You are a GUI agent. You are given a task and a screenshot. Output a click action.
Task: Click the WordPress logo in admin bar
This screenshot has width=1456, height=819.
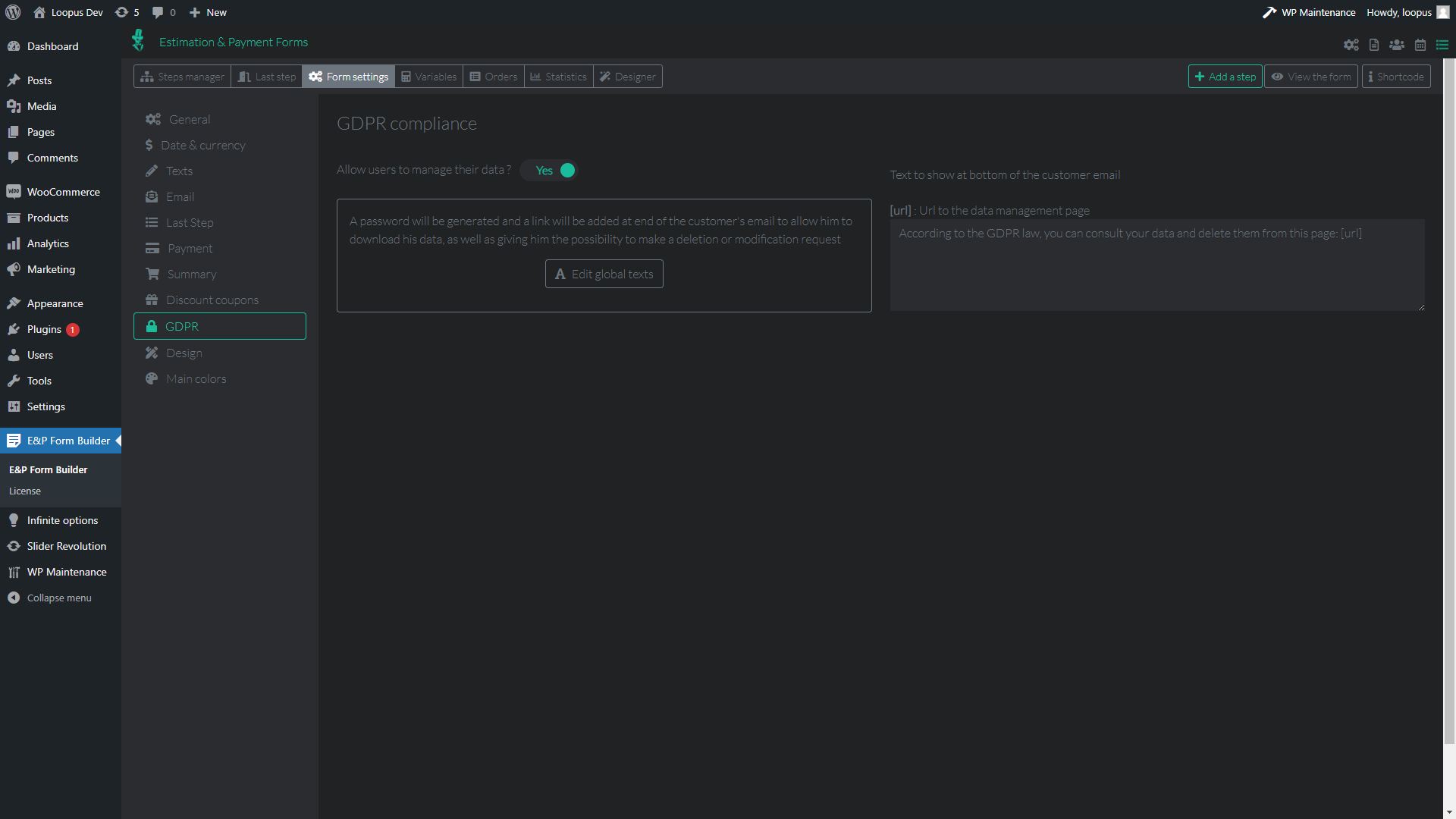(x=13, y=12)
